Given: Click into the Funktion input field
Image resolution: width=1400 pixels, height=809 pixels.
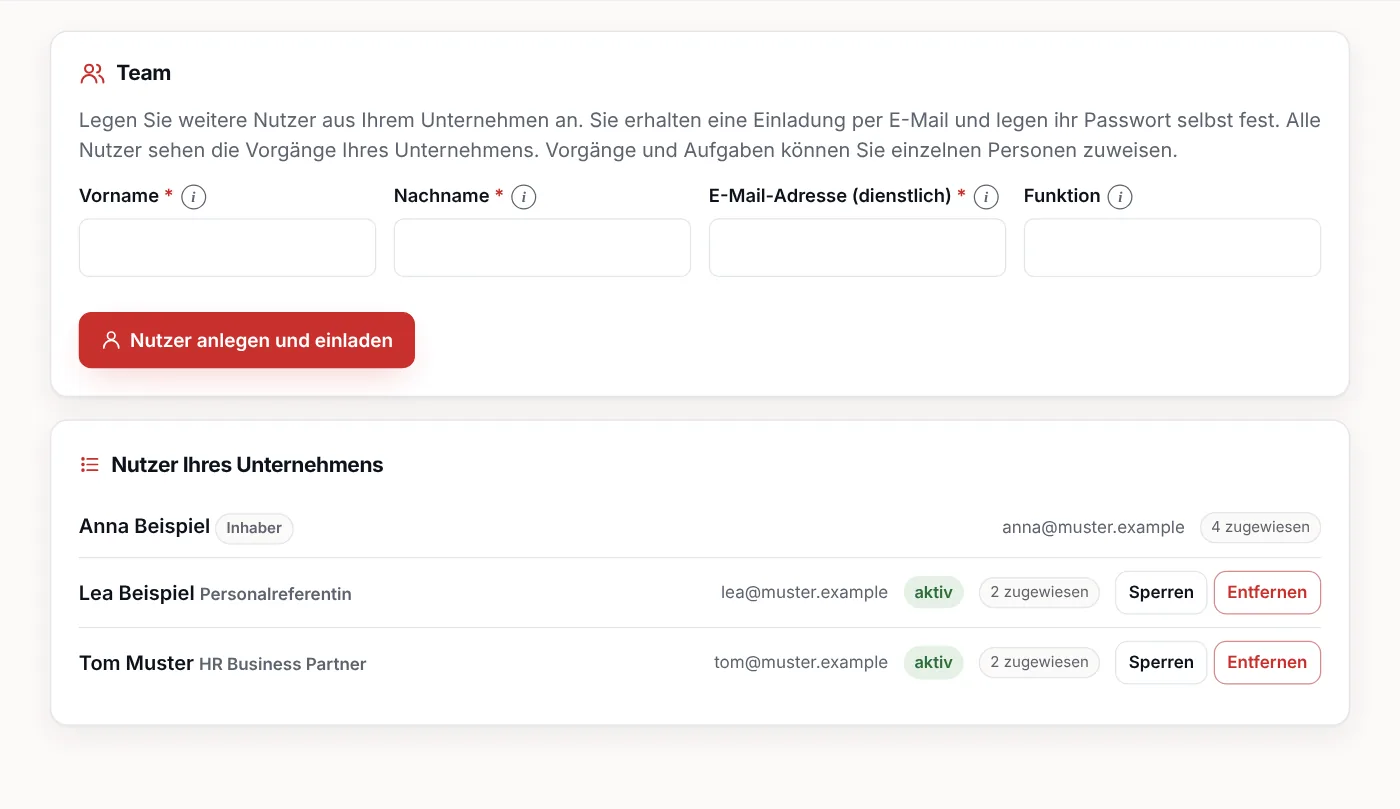Looking at the screenshot, I should coord(1172,248).
